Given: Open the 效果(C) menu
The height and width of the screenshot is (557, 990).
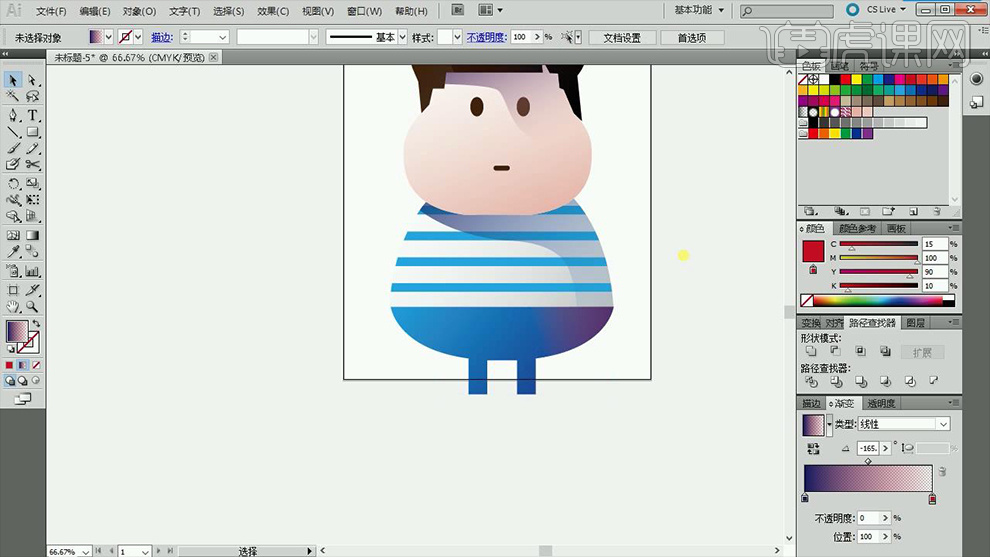Looking at the screenshot, I should point(273,11).
